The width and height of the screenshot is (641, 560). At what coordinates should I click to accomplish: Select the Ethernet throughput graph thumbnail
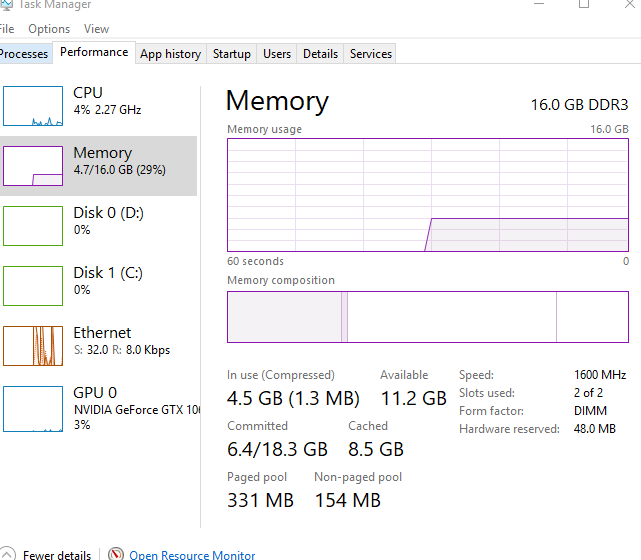33,346
